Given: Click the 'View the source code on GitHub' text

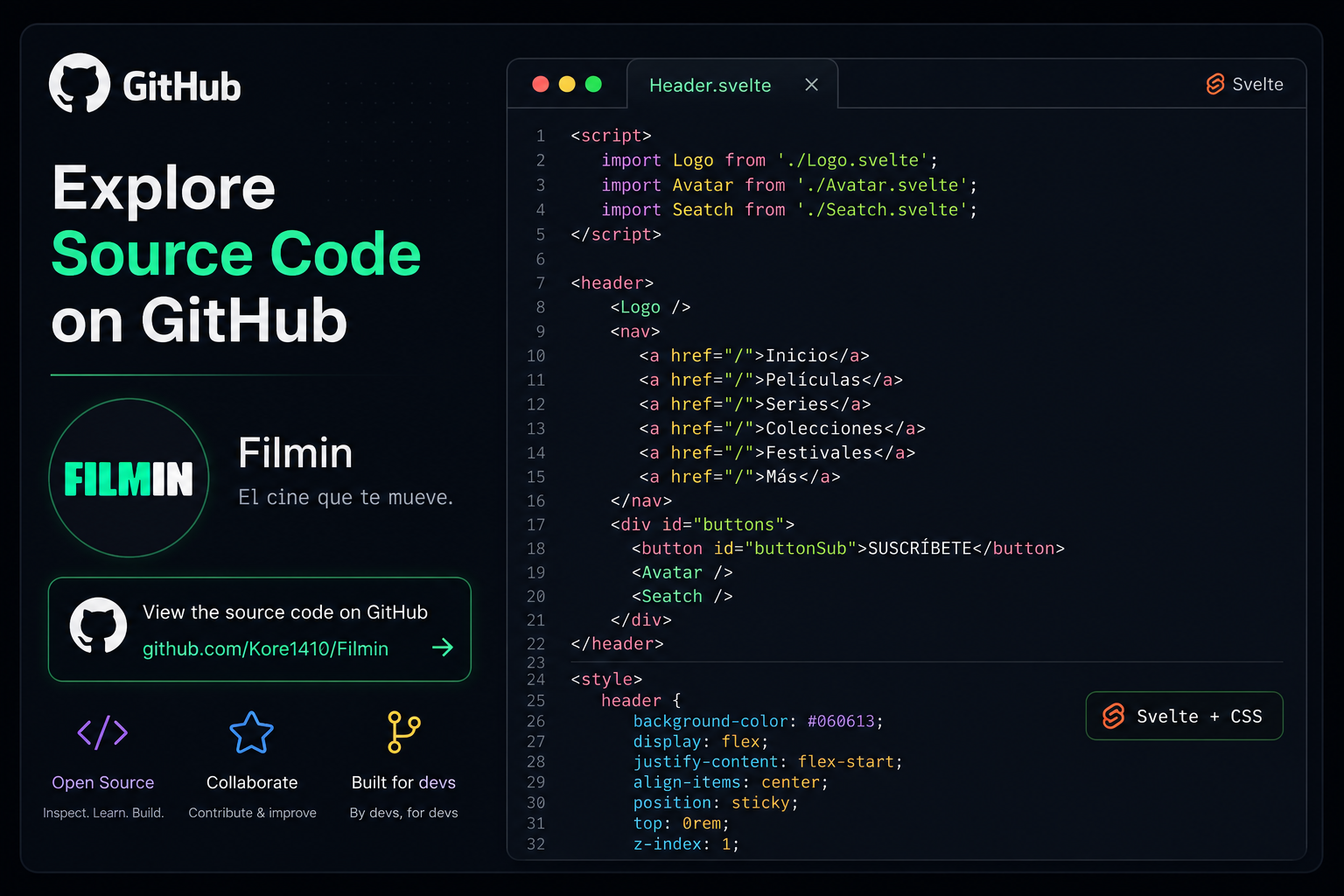Looking at the screenshot, I should [x=285, y=612].
